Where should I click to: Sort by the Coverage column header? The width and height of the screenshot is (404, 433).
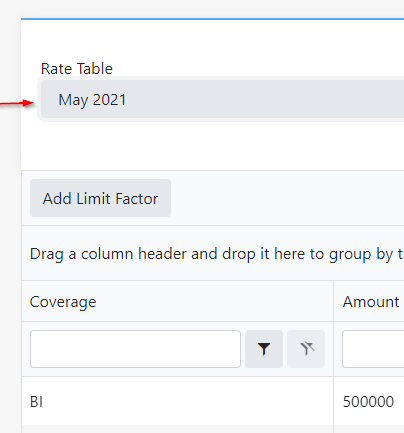(x=63, y=302)
